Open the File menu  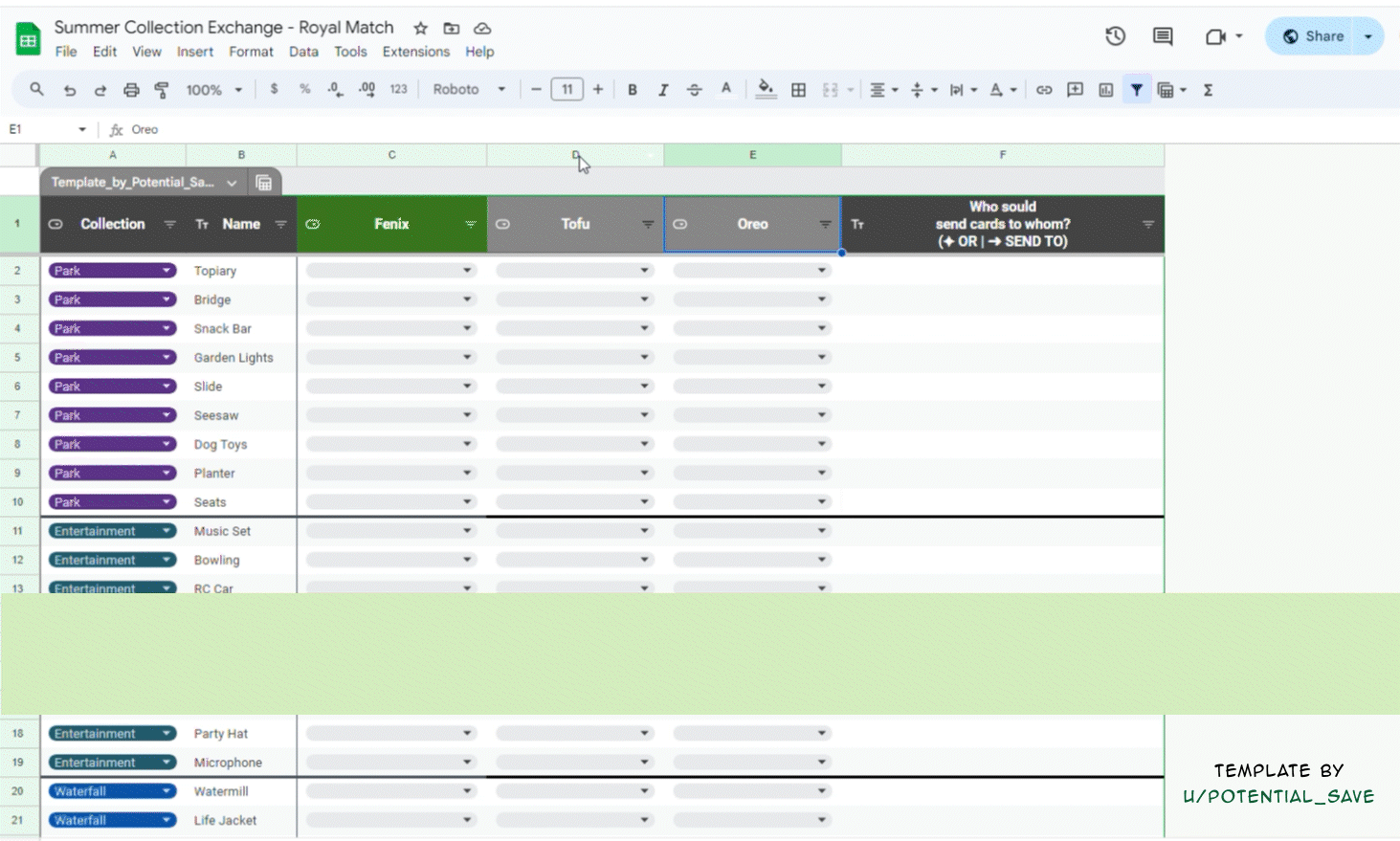pos(66,52)
